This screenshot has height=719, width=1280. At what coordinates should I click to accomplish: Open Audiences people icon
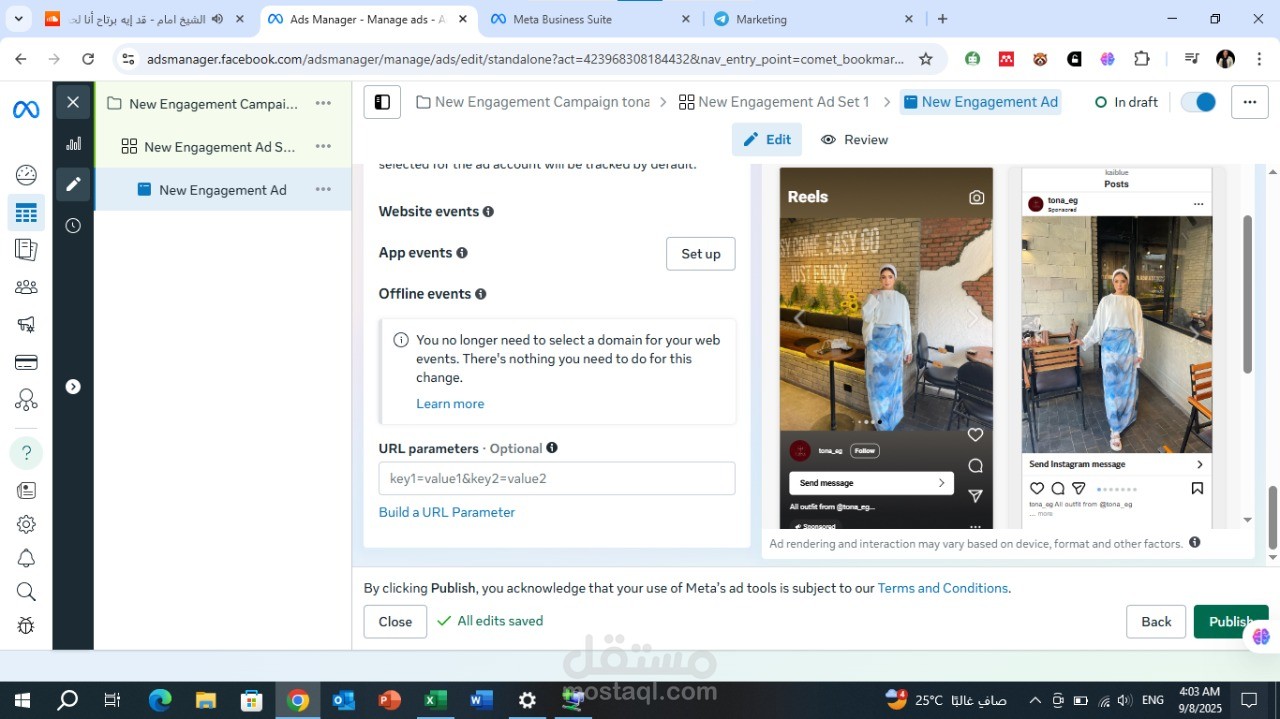pyautogui.click(x=26, y=287)
